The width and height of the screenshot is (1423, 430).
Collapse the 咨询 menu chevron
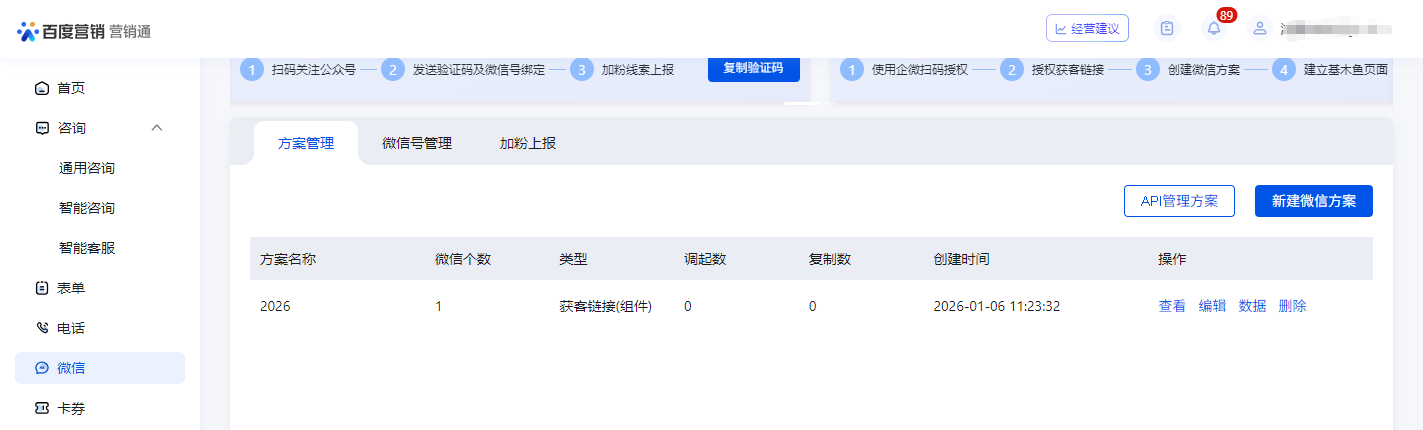click(157, 128)
